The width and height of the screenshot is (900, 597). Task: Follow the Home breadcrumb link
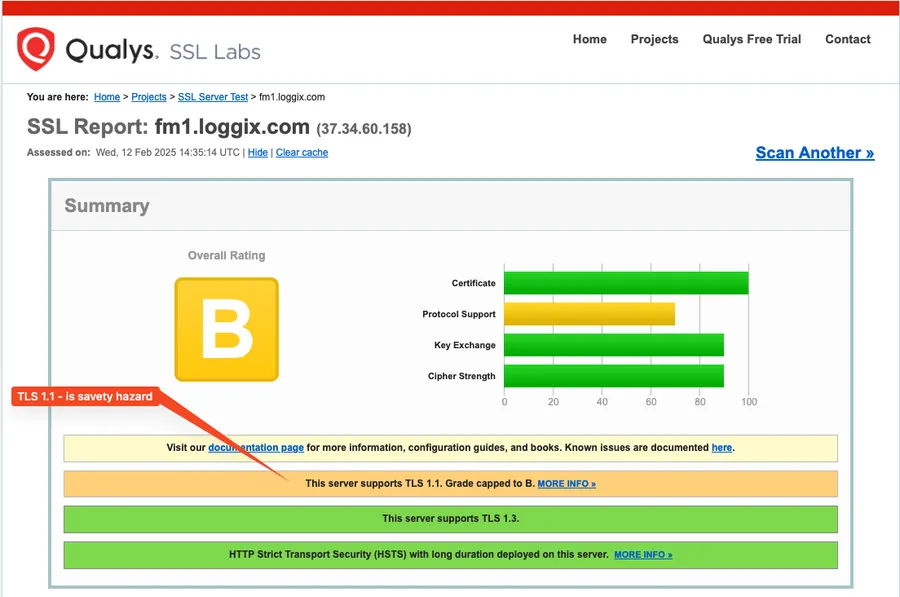coord(107,97)
